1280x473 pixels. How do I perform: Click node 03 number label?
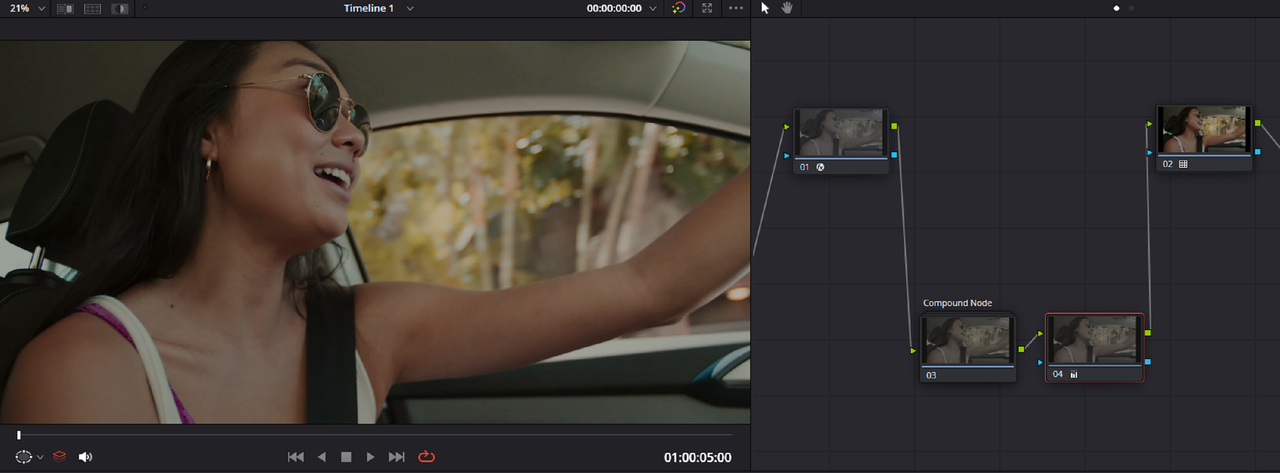pos(931,375)
